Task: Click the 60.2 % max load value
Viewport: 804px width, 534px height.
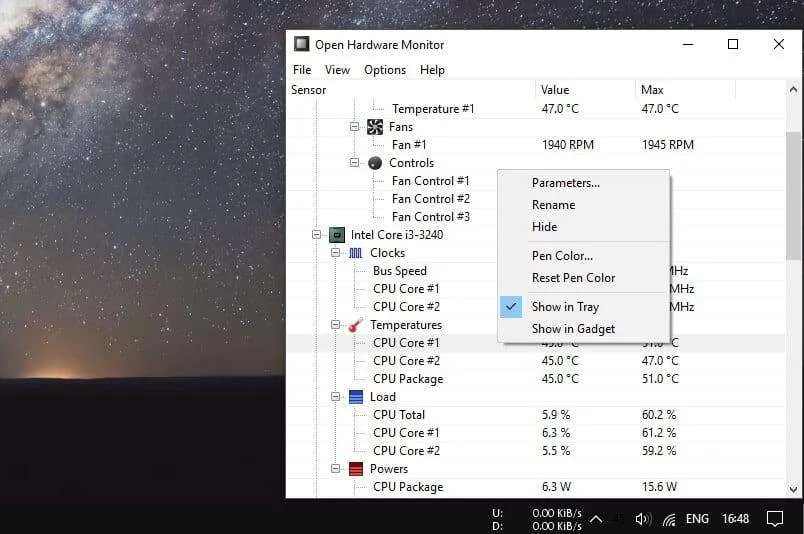Action: 659,415
